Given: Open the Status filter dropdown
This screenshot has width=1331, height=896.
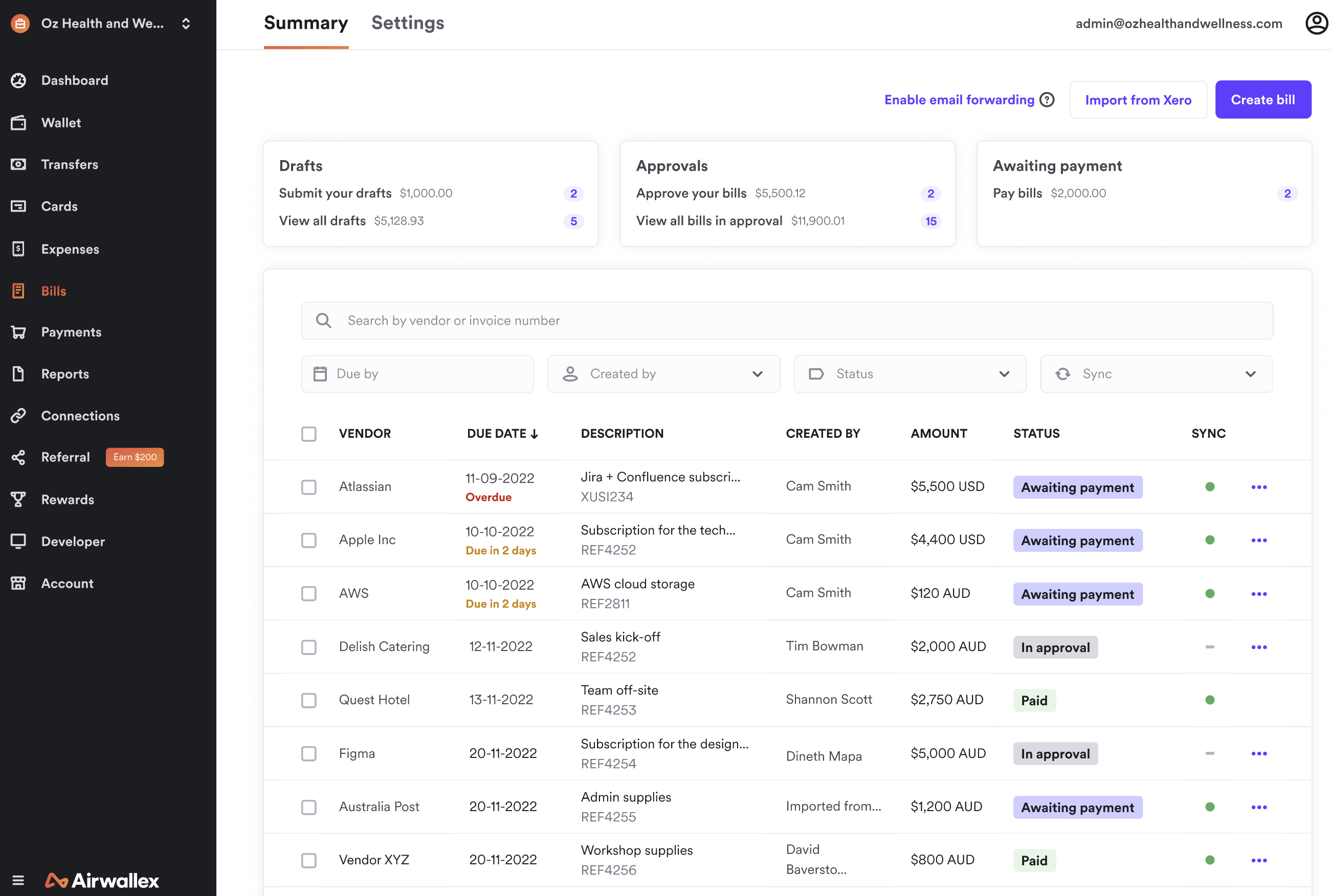Looking at the screenshot, I should 910,374.
